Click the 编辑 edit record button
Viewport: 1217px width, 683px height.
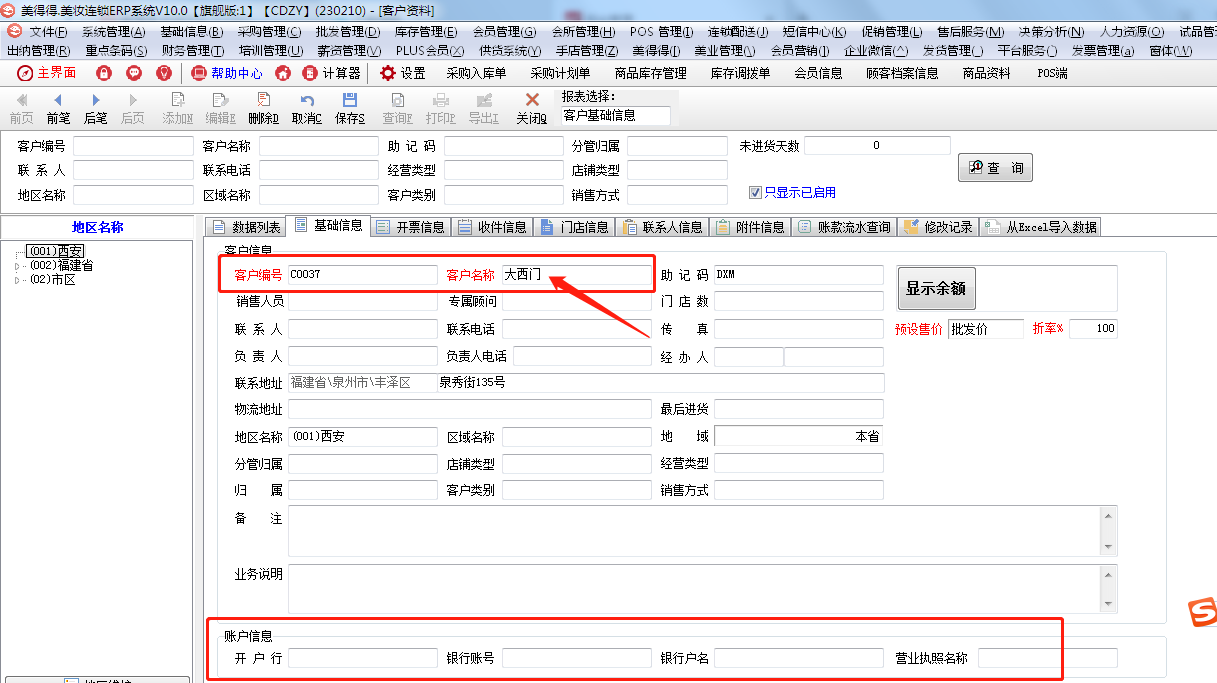tap(221, 108)
